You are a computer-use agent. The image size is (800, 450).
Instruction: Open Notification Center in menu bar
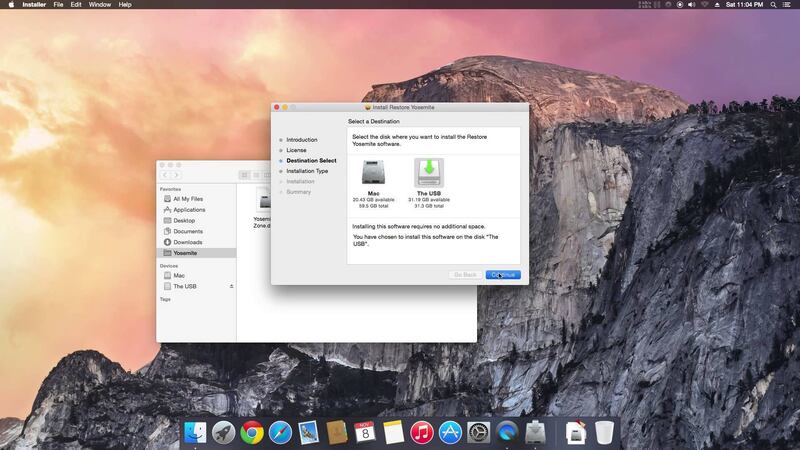click(787, 5)
